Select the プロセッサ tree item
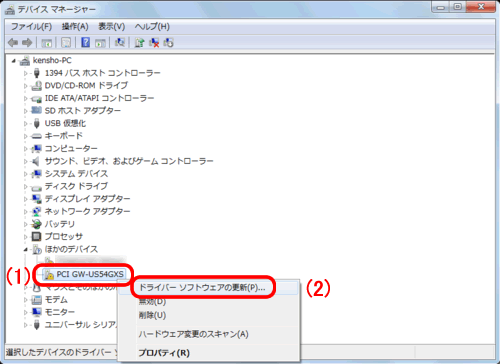The width and height of the screenshot is (500, 364). coord(64,237)
